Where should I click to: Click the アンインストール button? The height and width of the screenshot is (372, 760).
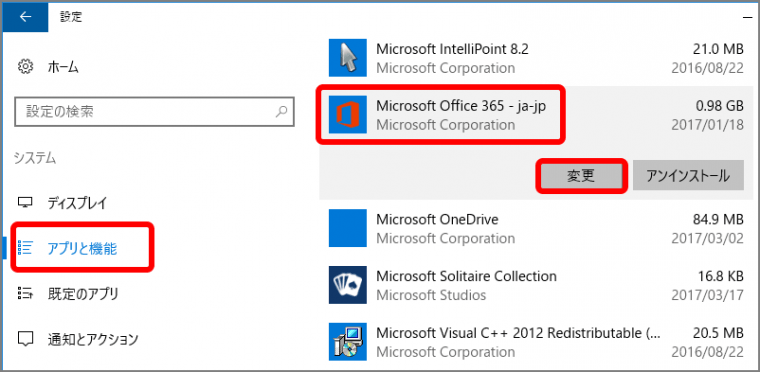688,176
